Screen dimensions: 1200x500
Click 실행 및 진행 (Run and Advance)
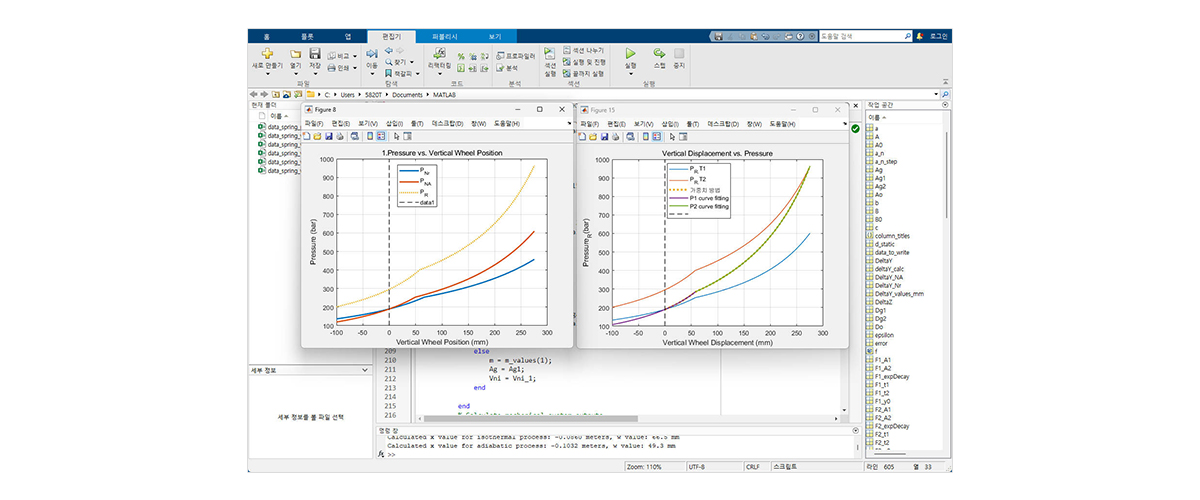click(584, 61)
